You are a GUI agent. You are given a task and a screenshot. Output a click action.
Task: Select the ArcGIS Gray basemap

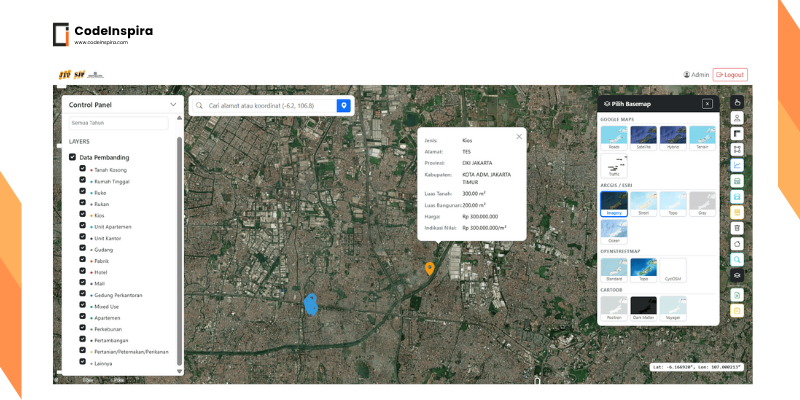pyautogui.click(x=703, y=204)
